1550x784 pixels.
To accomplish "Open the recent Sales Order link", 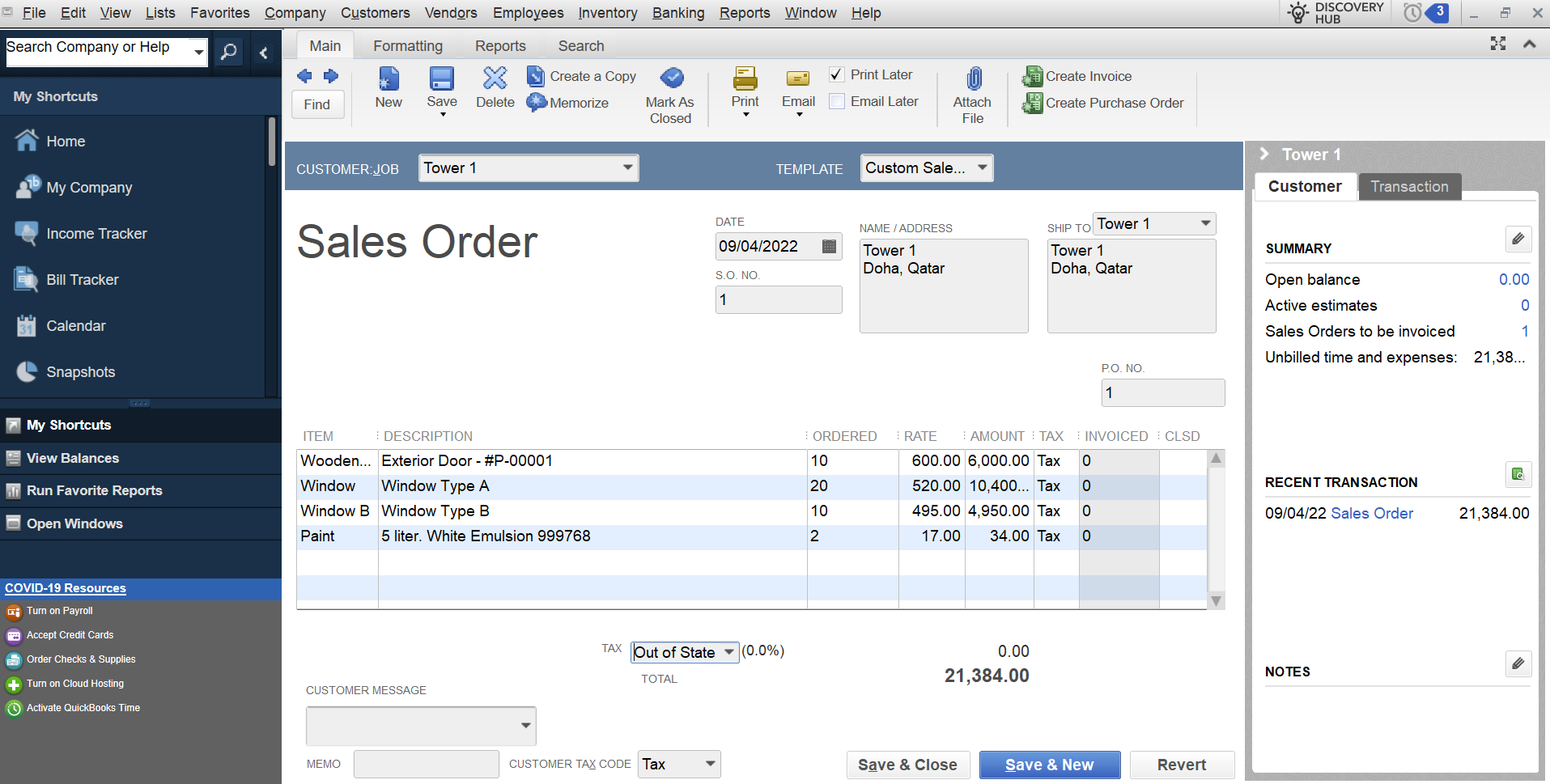I will coord(1372,513).
